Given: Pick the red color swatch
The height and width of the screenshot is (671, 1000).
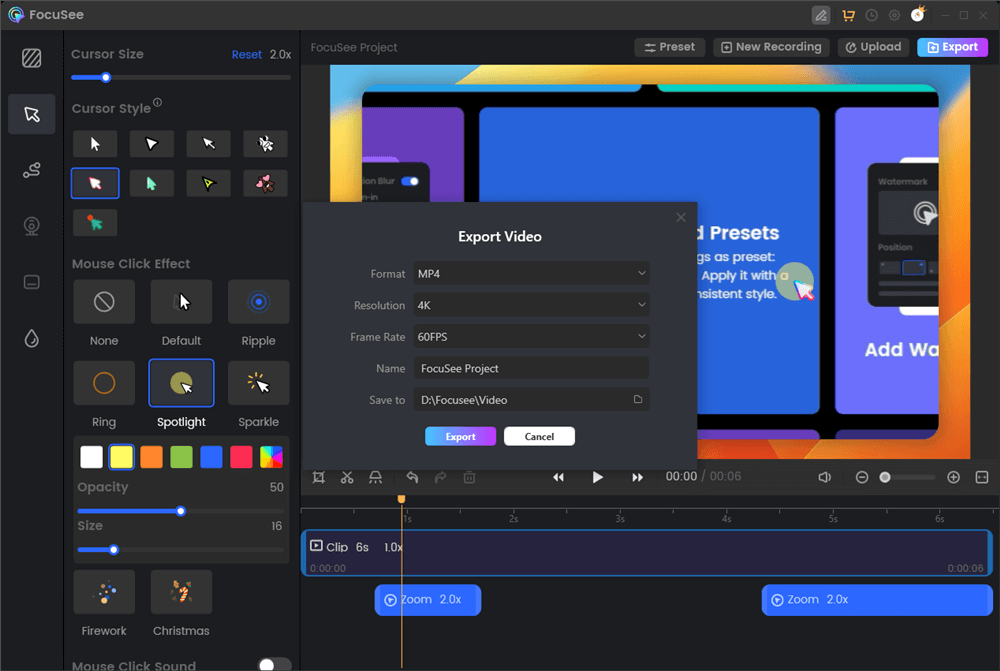Looking at the screenshot, I should (x=241, y=457).
